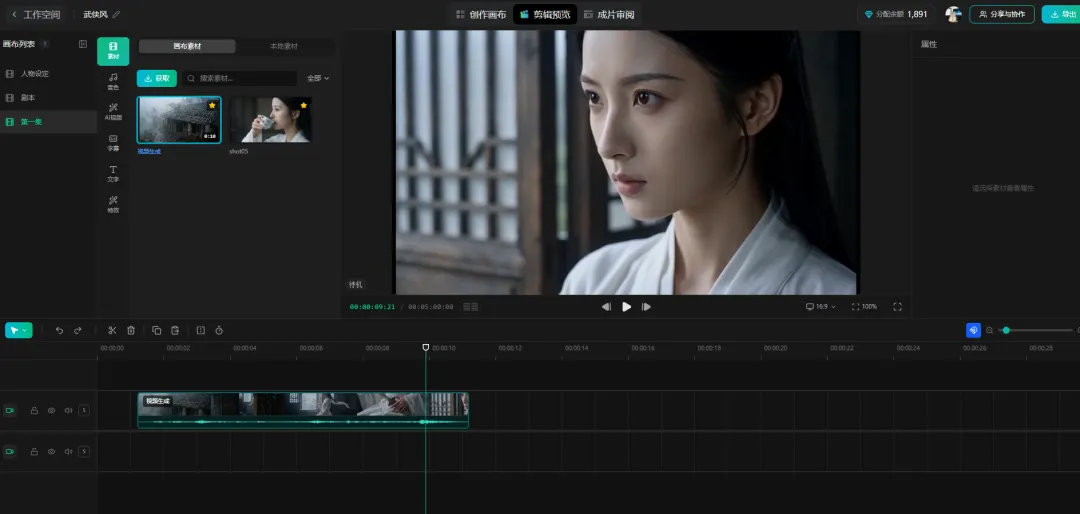Mute the first video track
Image resolution: width=1080 pixels, height=514 pixels.
[68, 411]
